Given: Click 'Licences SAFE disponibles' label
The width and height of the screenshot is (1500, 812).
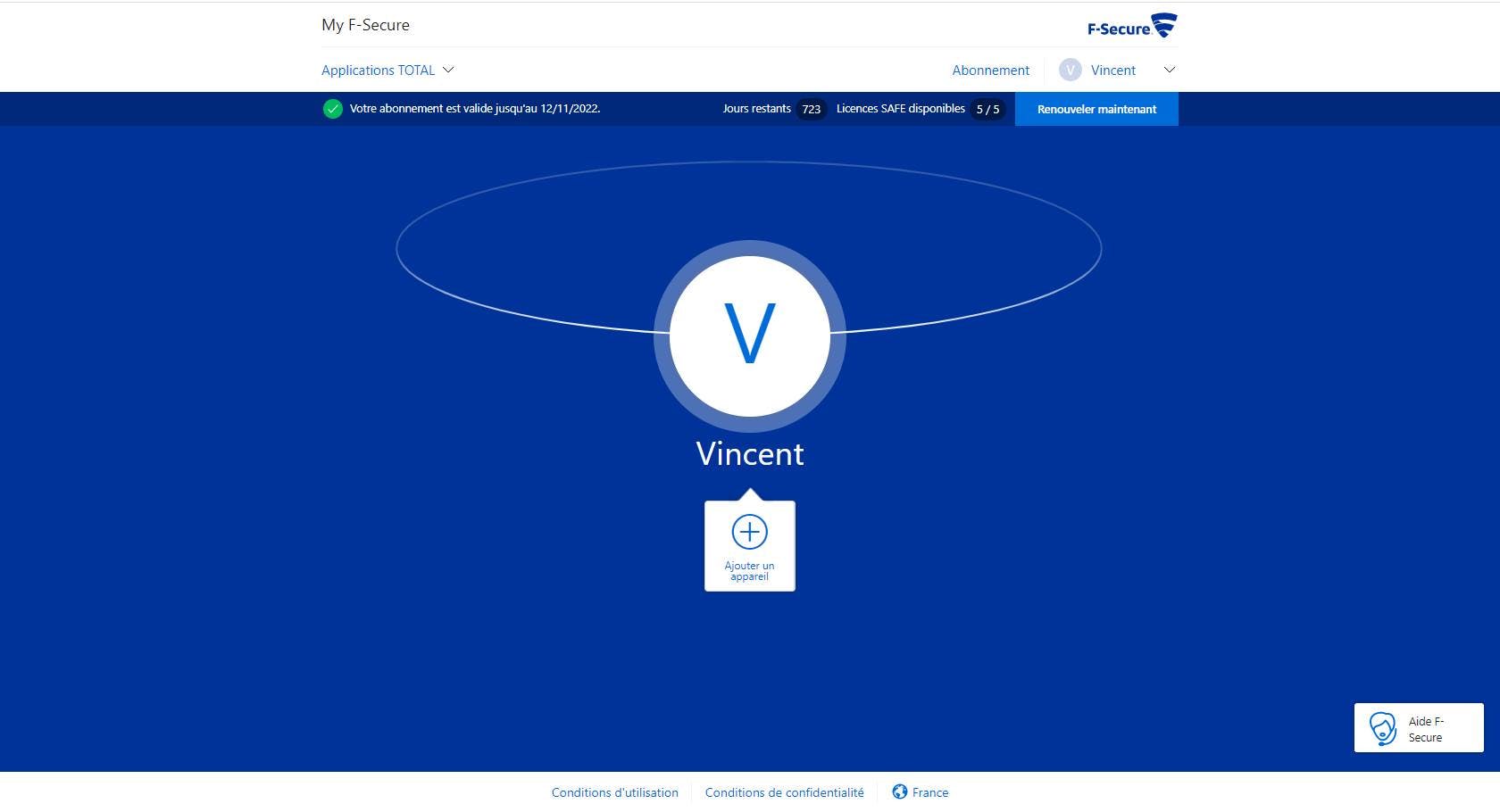Looking at the screenshot, I should [x=901, y=109].
